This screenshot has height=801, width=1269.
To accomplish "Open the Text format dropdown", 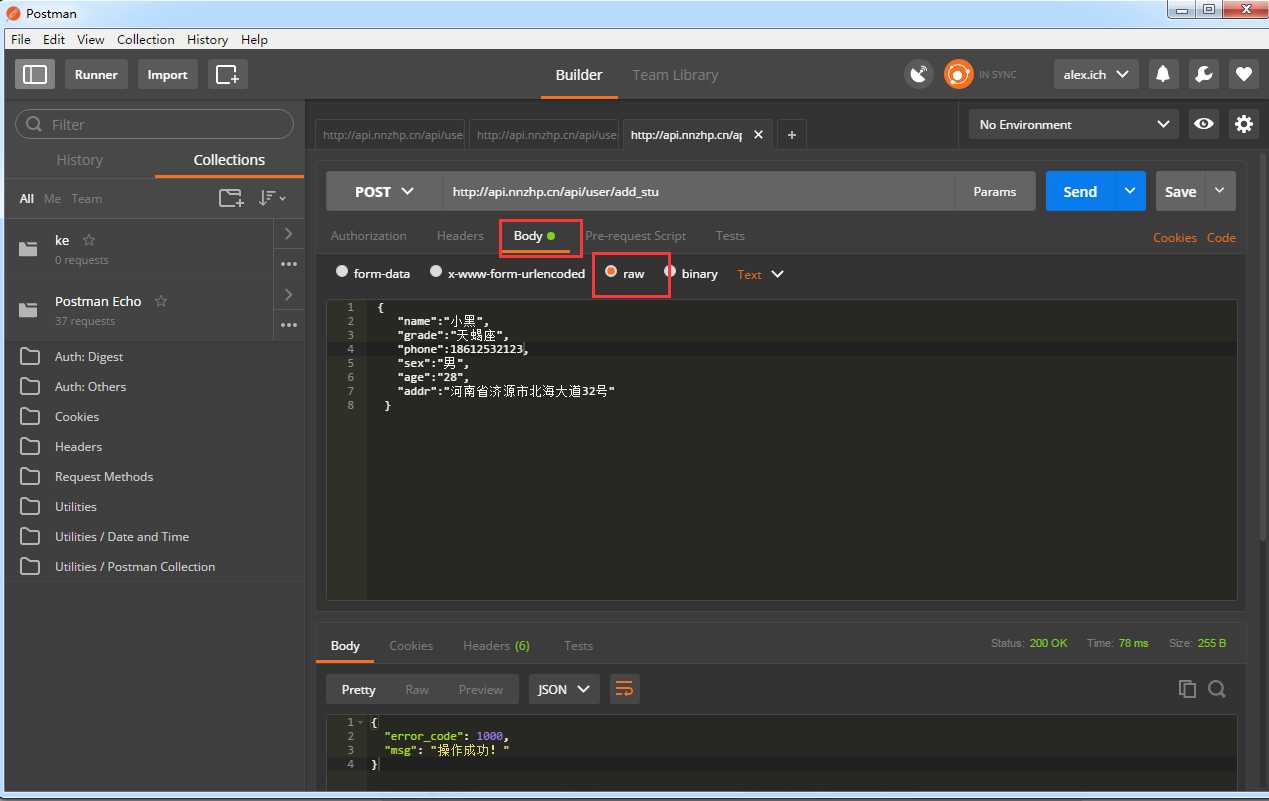I will pos(760,274).
